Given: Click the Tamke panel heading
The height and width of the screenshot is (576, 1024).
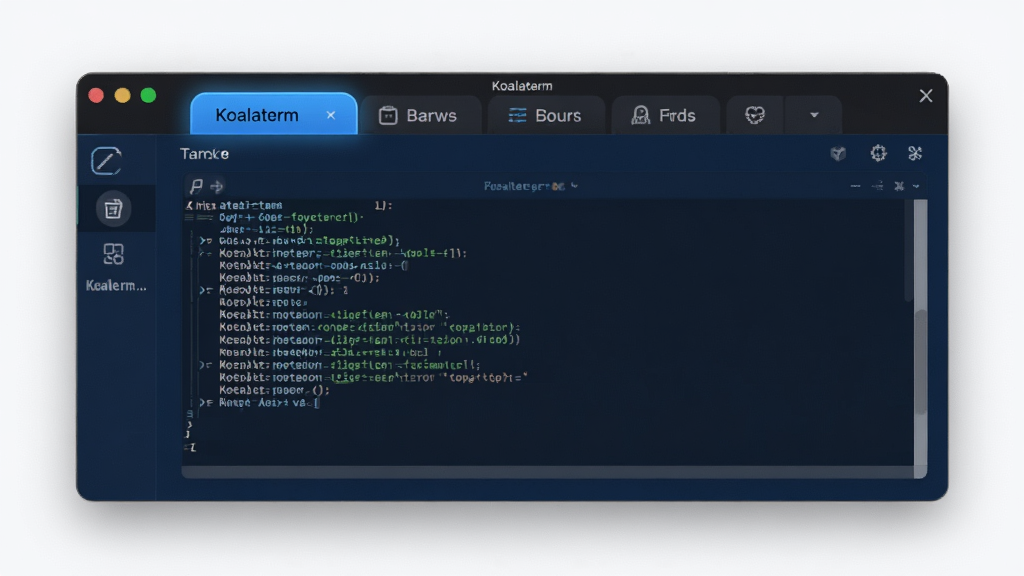Looking at the screenshot, I should coord(204,154).
